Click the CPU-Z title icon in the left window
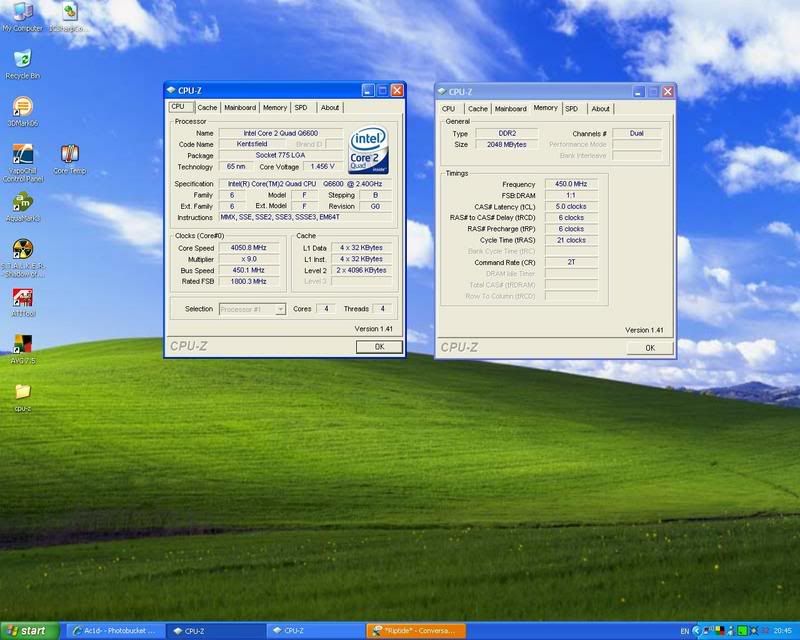Viewport: 800px width, 640px height. 171,90
